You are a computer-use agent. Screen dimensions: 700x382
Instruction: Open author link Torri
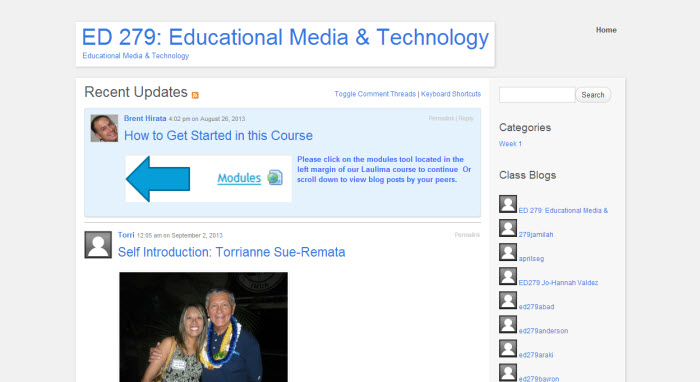(x=126, y=235)
